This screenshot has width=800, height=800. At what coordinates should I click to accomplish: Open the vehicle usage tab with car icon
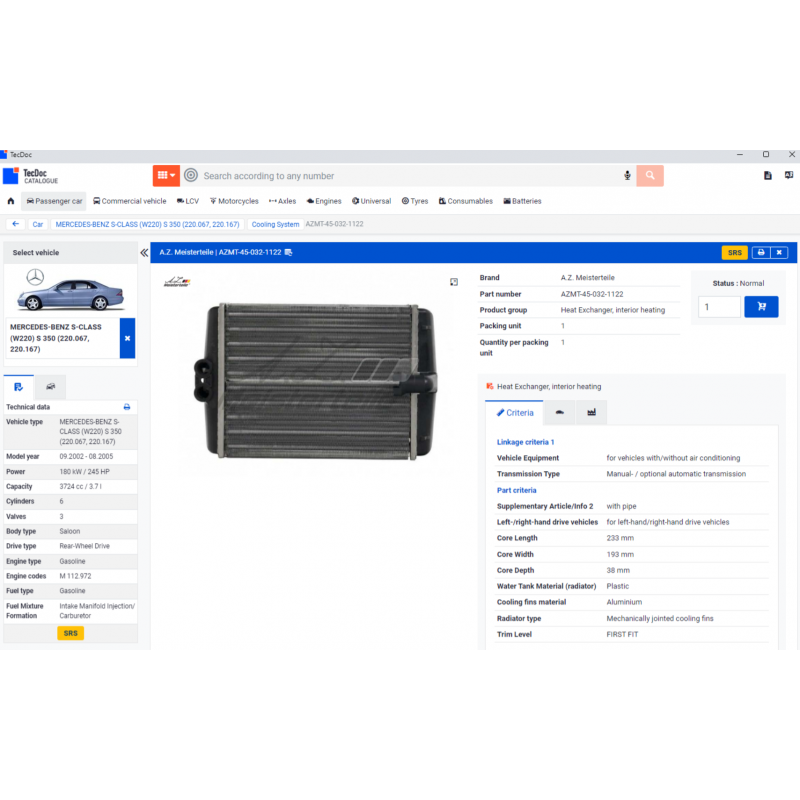[x=559, y=411]
